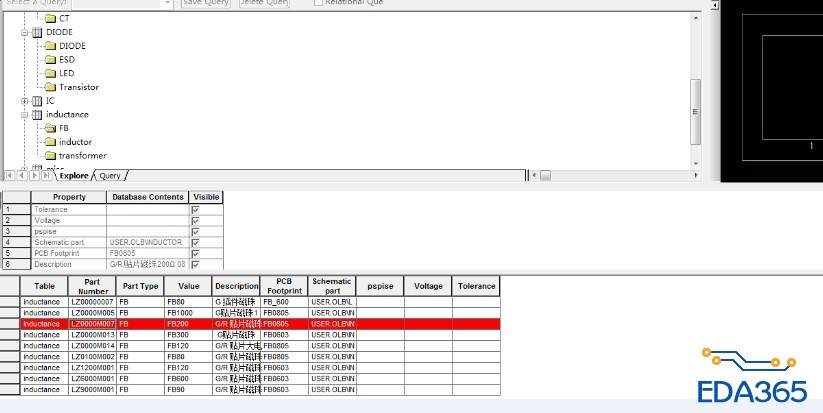The width and height of the screenshot is (823, 413).
Task: Open the LED folder icon
Action: [50, 73]
